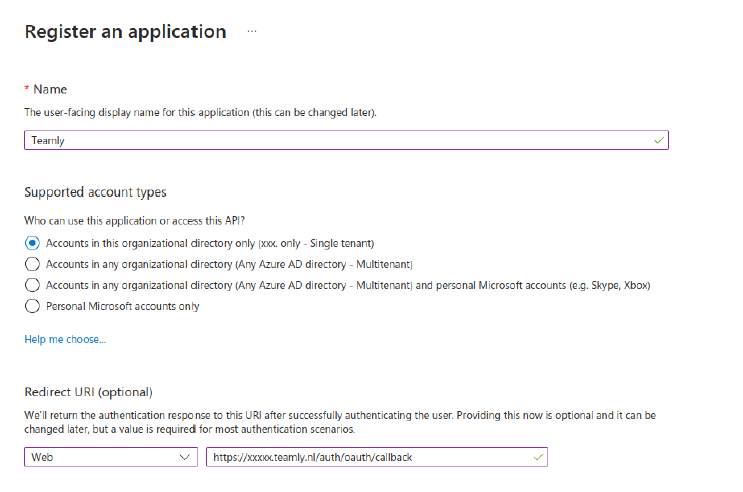
Task: Click the green checkmark in the Name field
Action: 658,141
